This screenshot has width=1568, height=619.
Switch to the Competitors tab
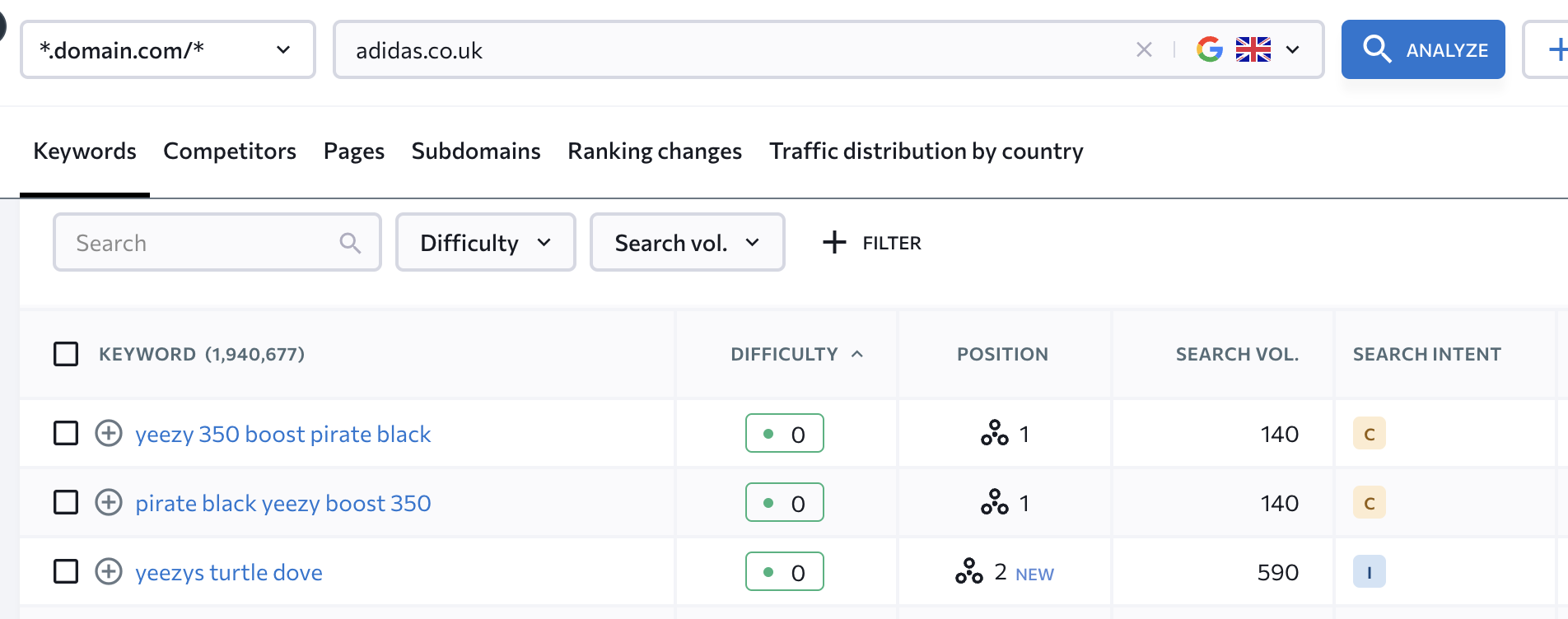pyautogui.click(x=230, y=151)
